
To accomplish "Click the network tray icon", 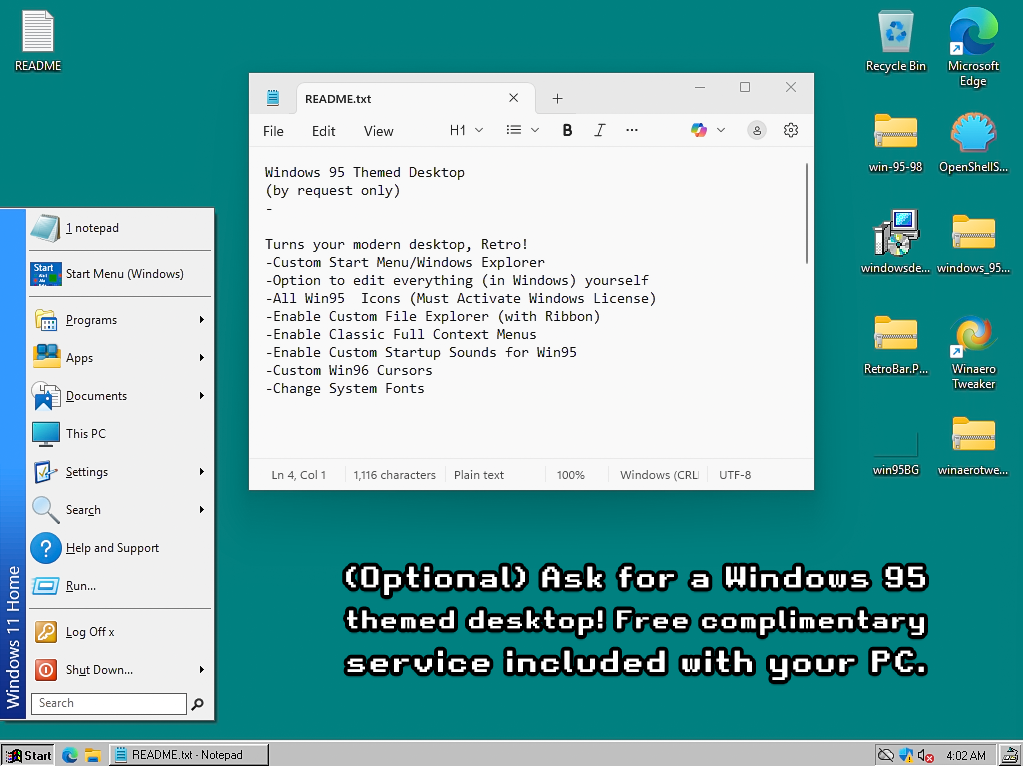I will pyautogui.click(x=885, y=755).
